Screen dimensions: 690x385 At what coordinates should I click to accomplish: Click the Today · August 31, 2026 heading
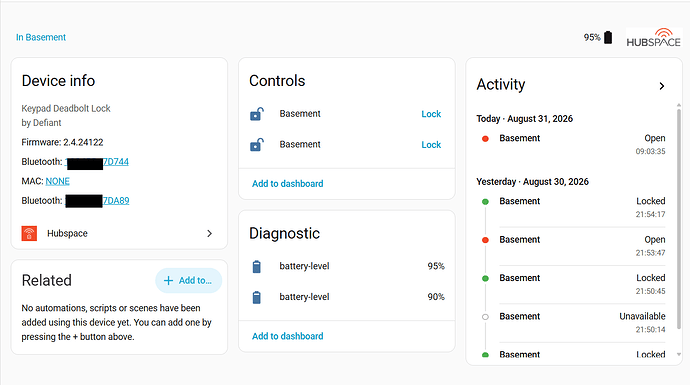(x=525, y=119)
